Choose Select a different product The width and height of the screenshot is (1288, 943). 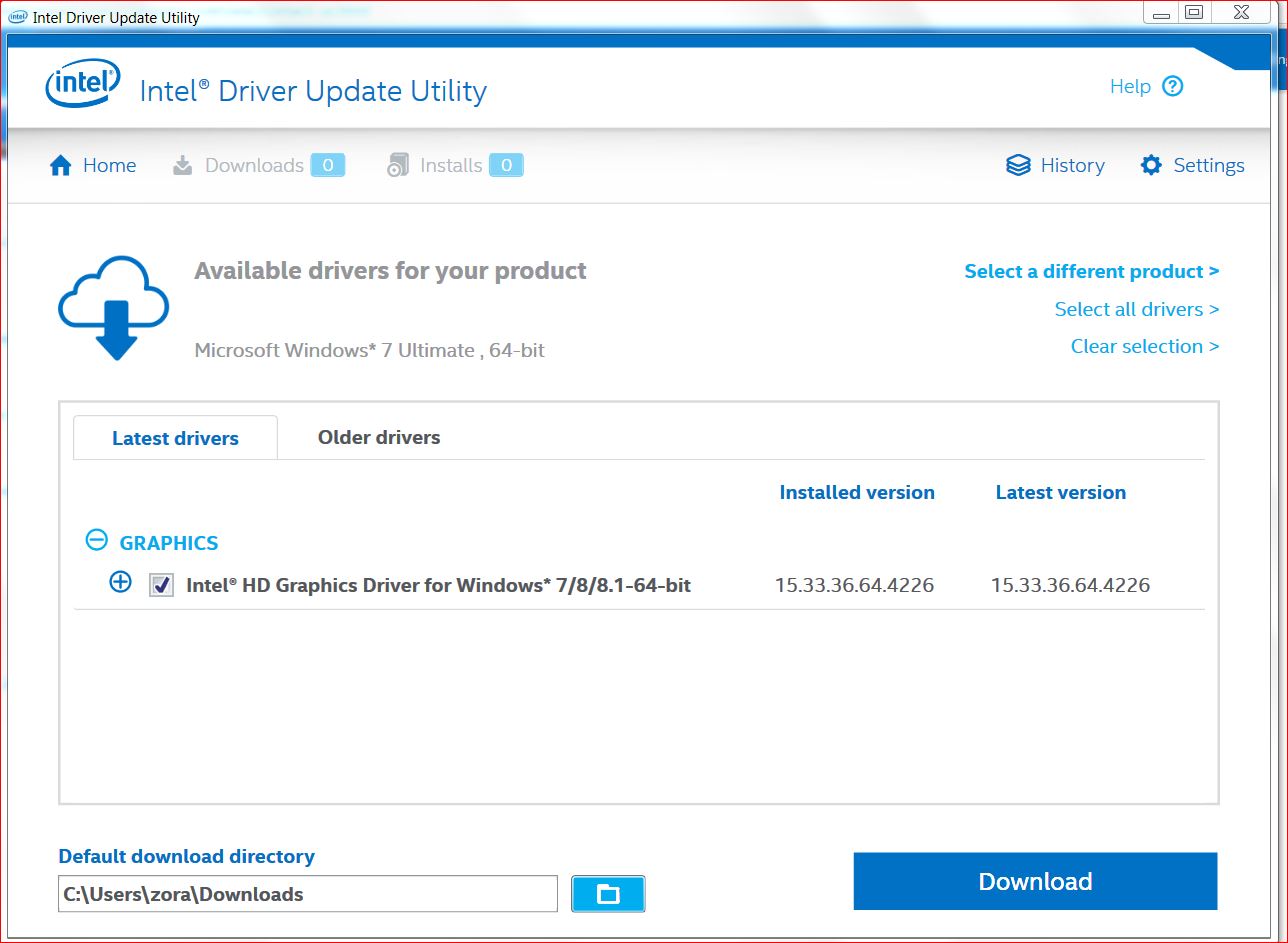(x=1090, y=271)
